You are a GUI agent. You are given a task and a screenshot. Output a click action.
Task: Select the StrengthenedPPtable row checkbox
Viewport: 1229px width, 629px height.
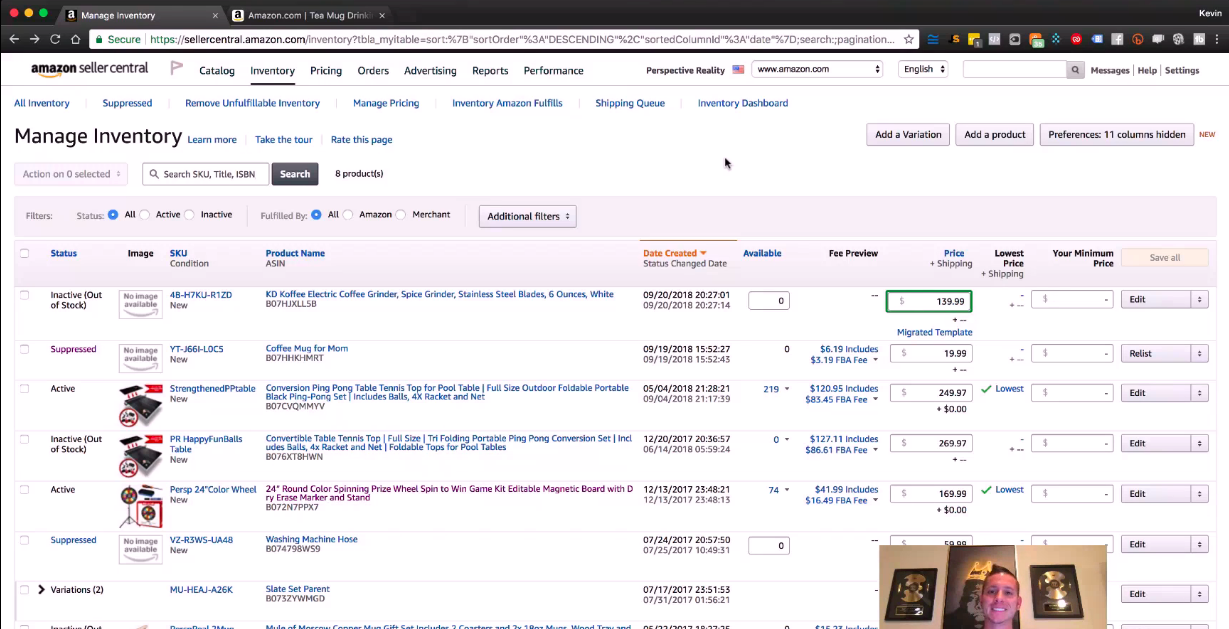click(x=25, y=389)
